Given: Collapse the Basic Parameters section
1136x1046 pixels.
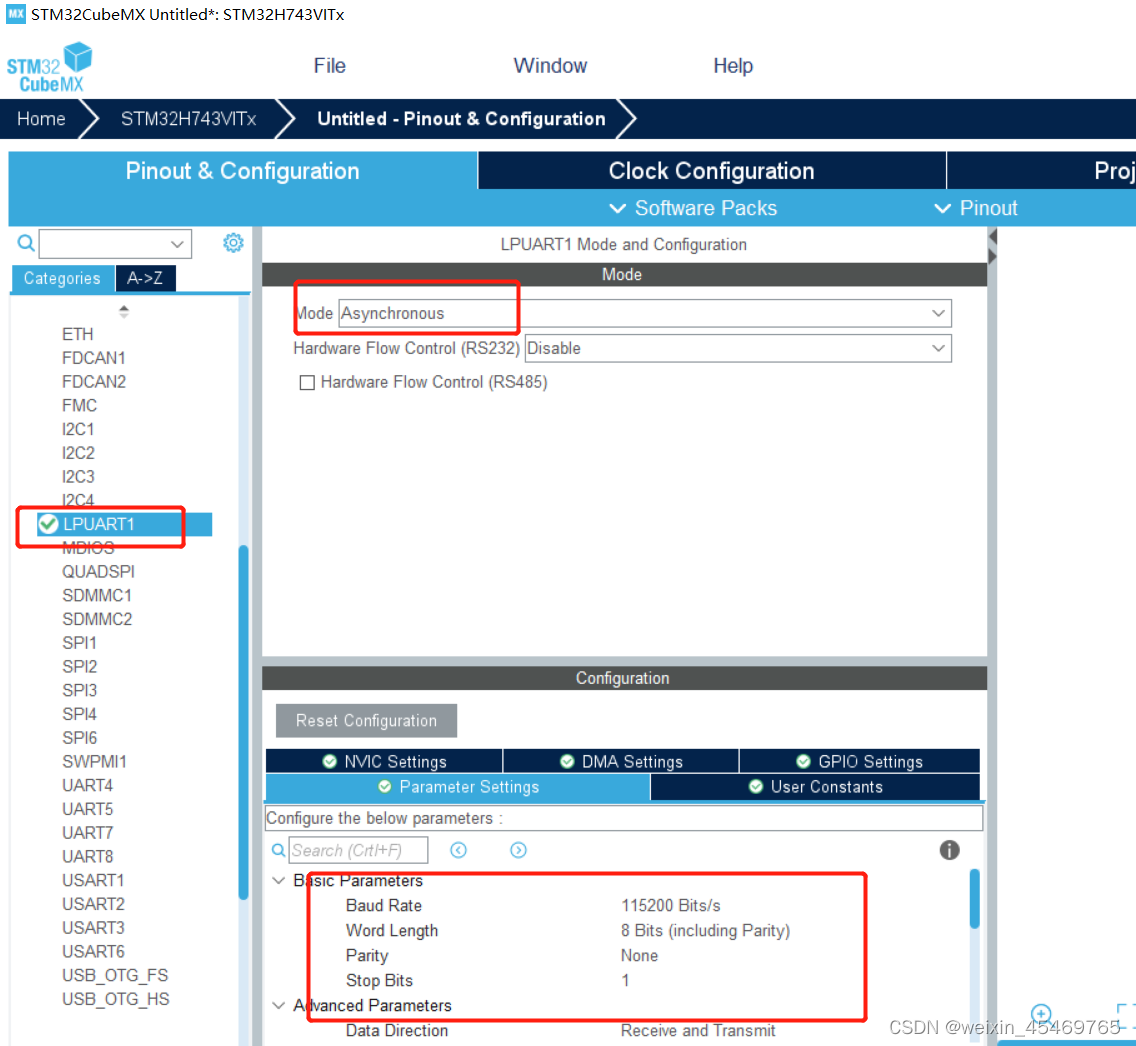Looking at the screenshot, I should coord(278,881).
